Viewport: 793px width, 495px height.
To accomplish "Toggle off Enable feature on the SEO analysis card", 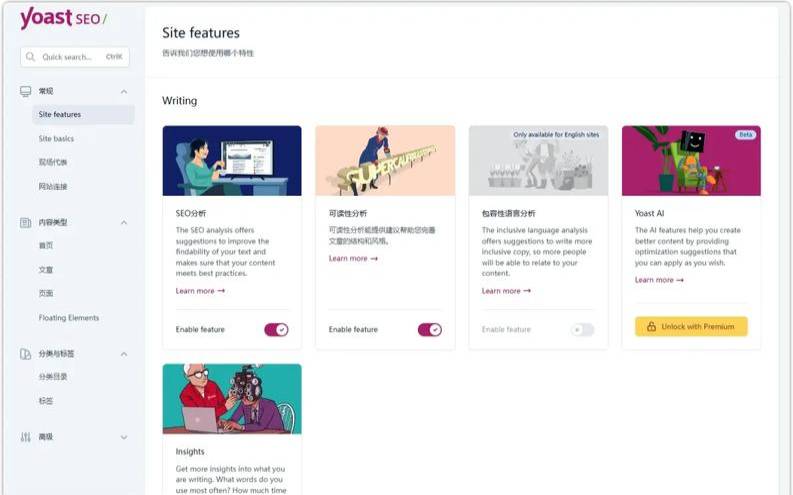I will point(276,330).
